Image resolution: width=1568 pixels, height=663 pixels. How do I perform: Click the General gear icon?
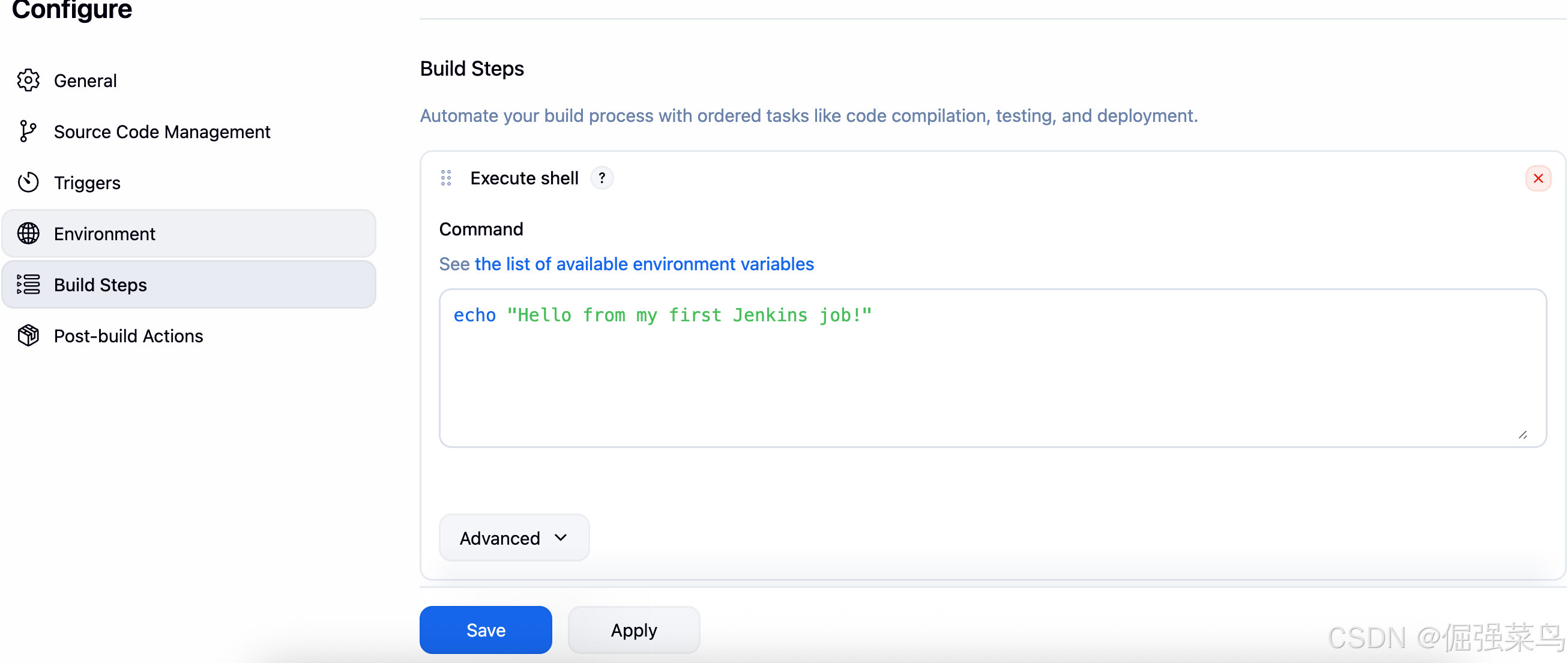pos(28,80)
